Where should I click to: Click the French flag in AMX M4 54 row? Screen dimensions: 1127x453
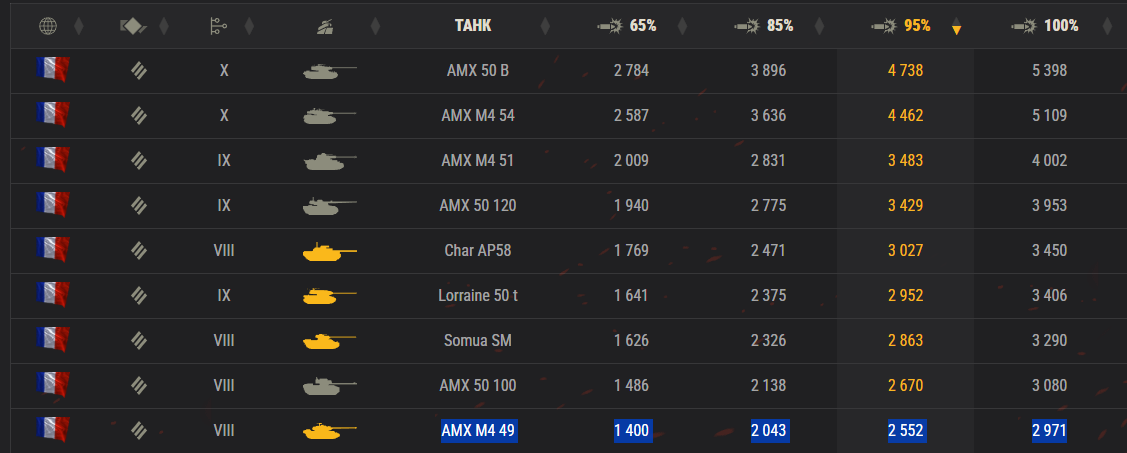pos(52,115)
